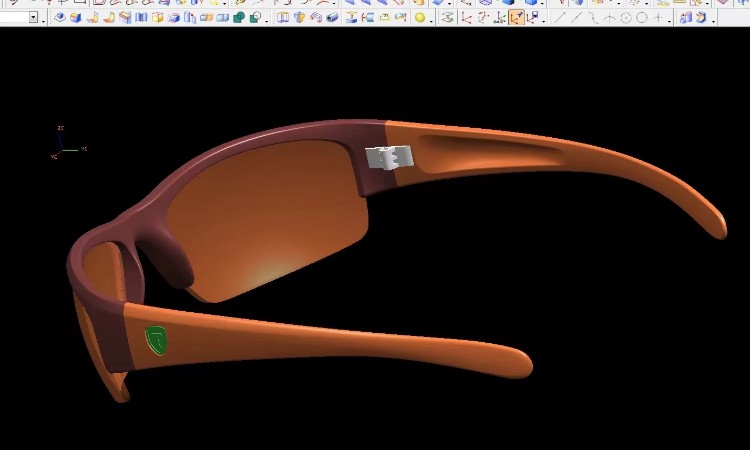This screenshot has width=750, height=450.
Task: Choose the plus-shaped point tool
Action: (657, 17)
